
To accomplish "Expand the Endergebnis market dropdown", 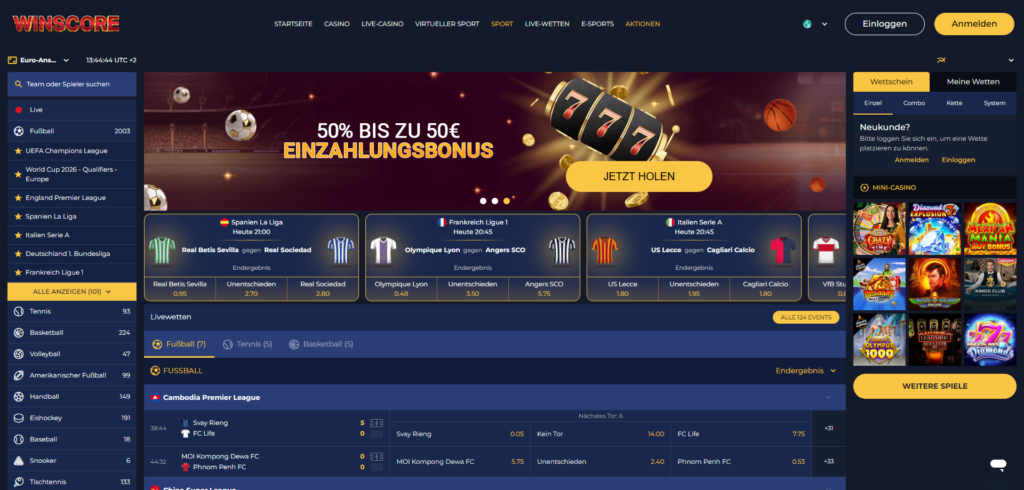I will (x=805, y=370).
